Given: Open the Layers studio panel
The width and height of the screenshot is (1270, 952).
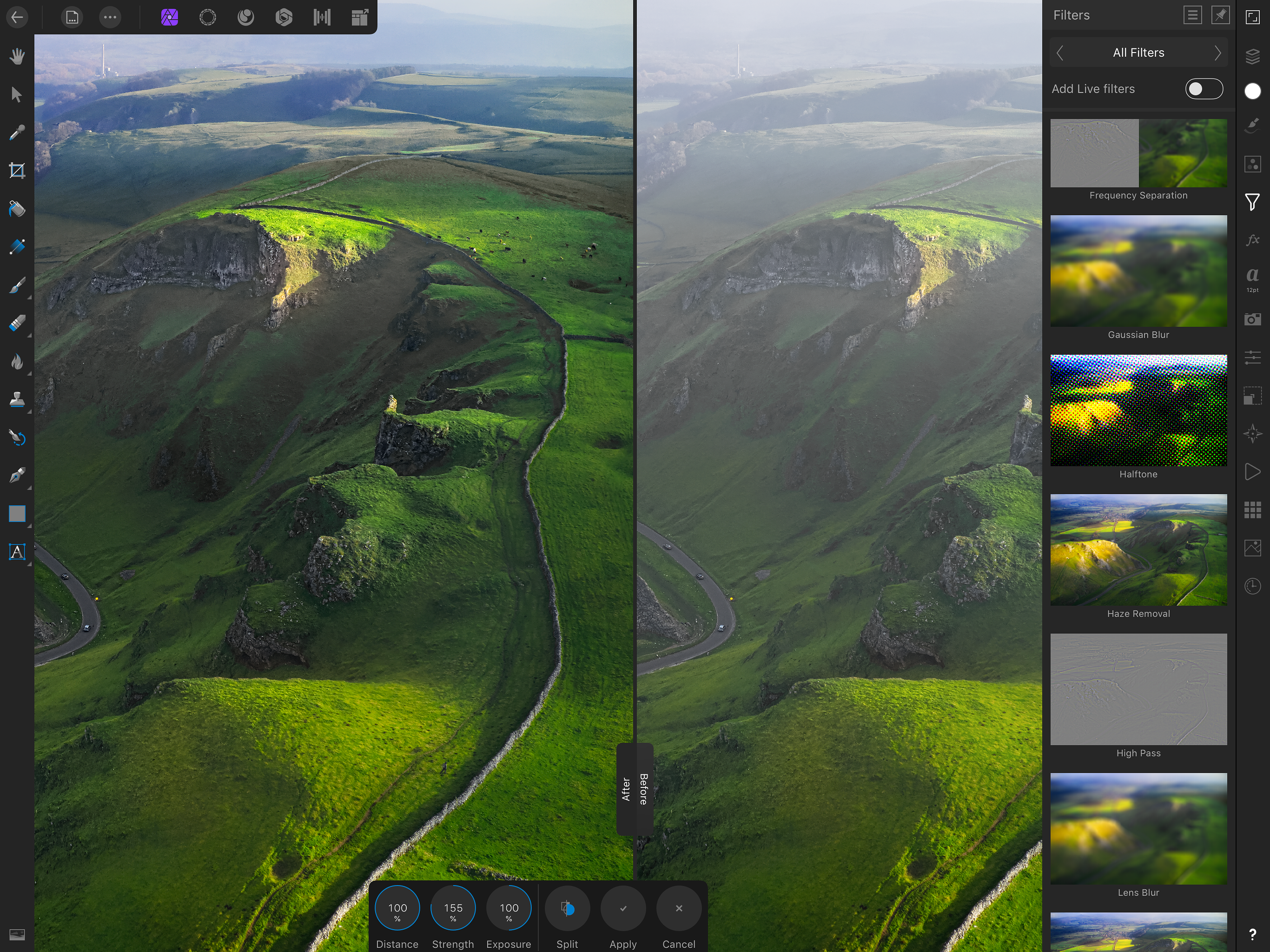Looking at the screenshot, I should pyautogui.click(x=1252, y=56).
